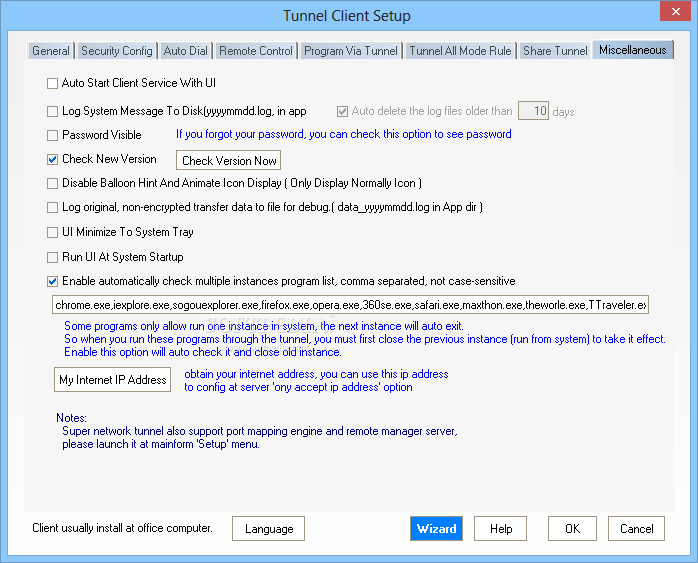Disable automatic multiple instances program check

coord(53,281)
